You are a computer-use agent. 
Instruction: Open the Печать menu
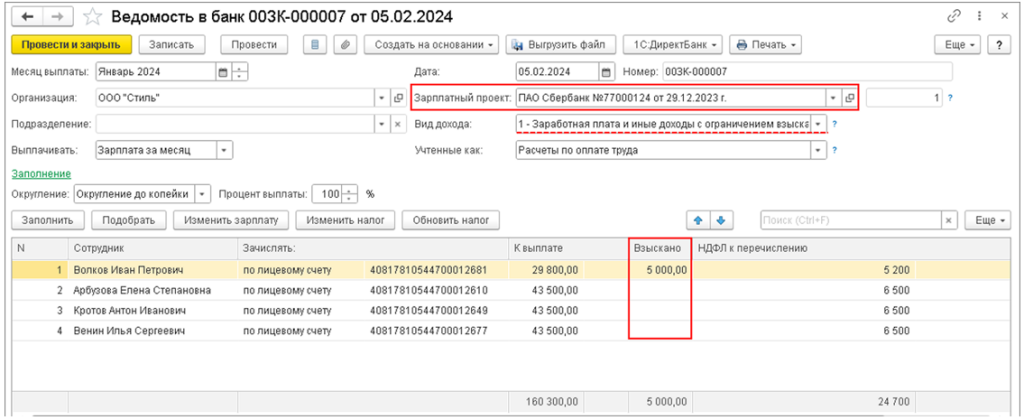(767, 45)
